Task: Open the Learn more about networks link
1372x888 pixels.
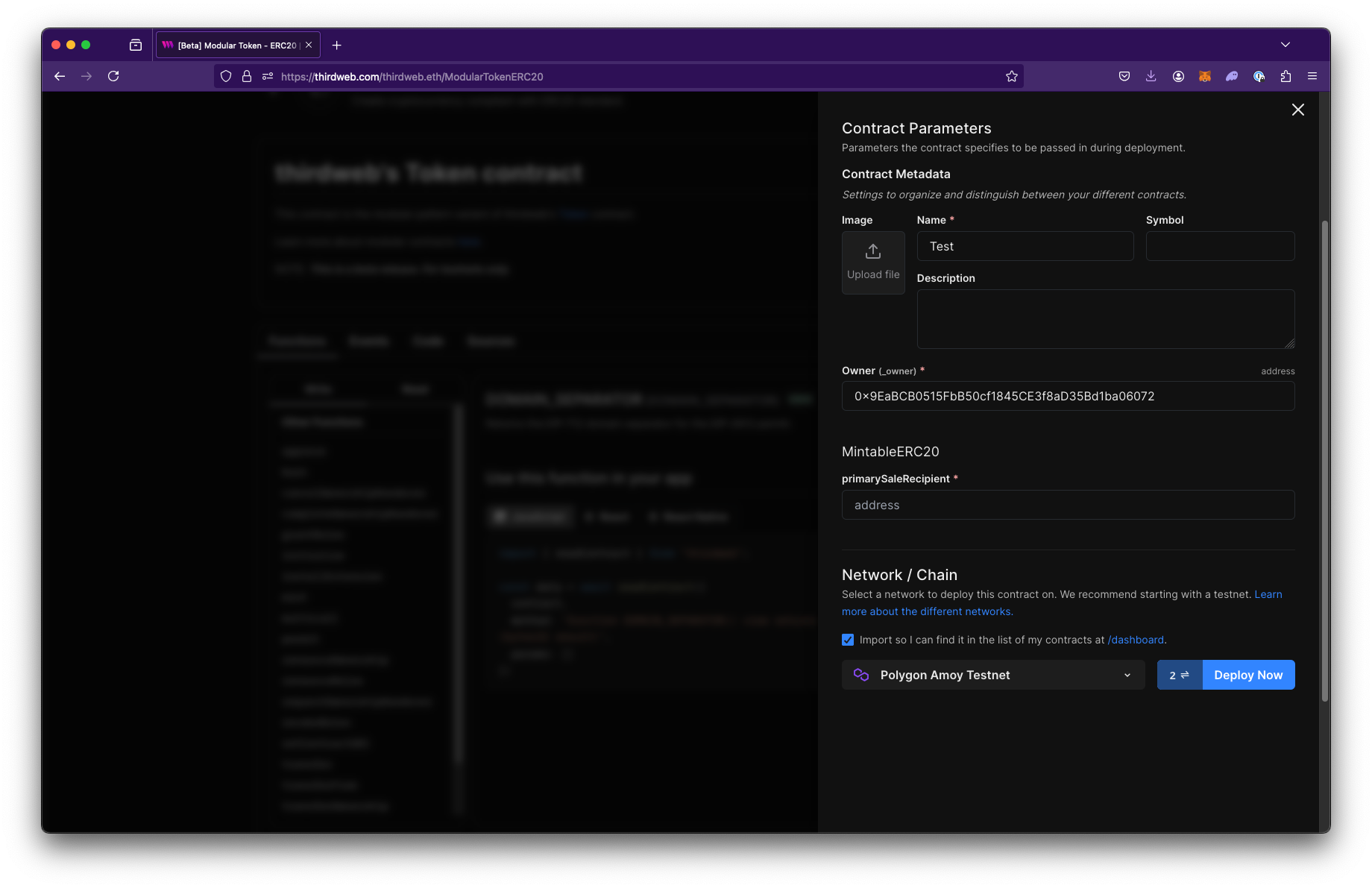Action: click(928, 611)
